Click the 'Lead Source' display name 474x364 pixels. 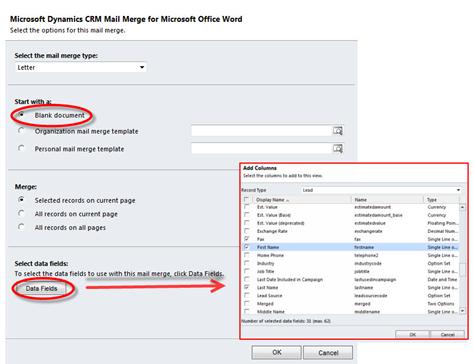tap(269, 296)
